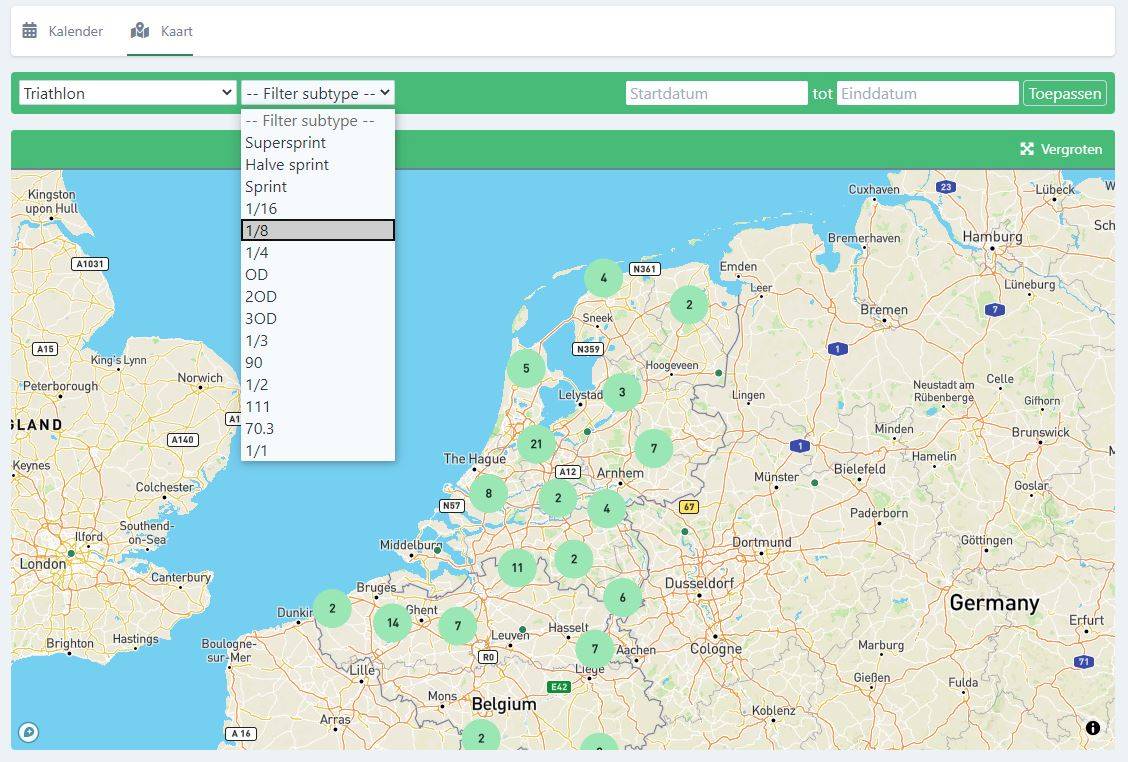Collapse the Filter subtype dropdown

click(x=318, y=93)
